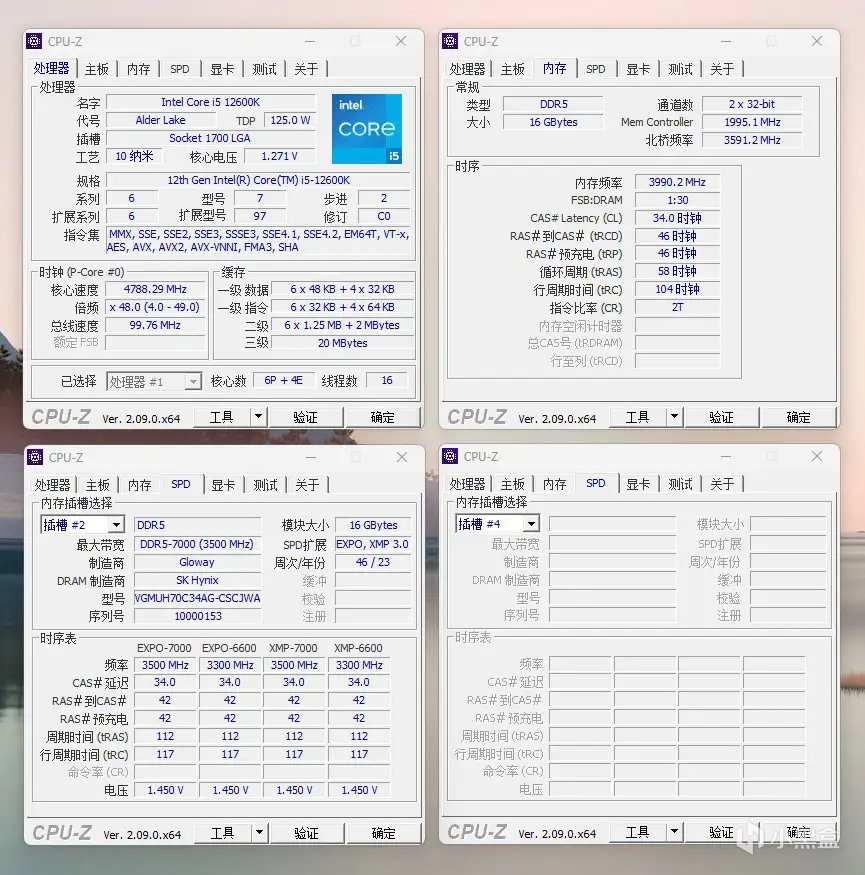Click XMP-6600 column header in timing table

358,648
